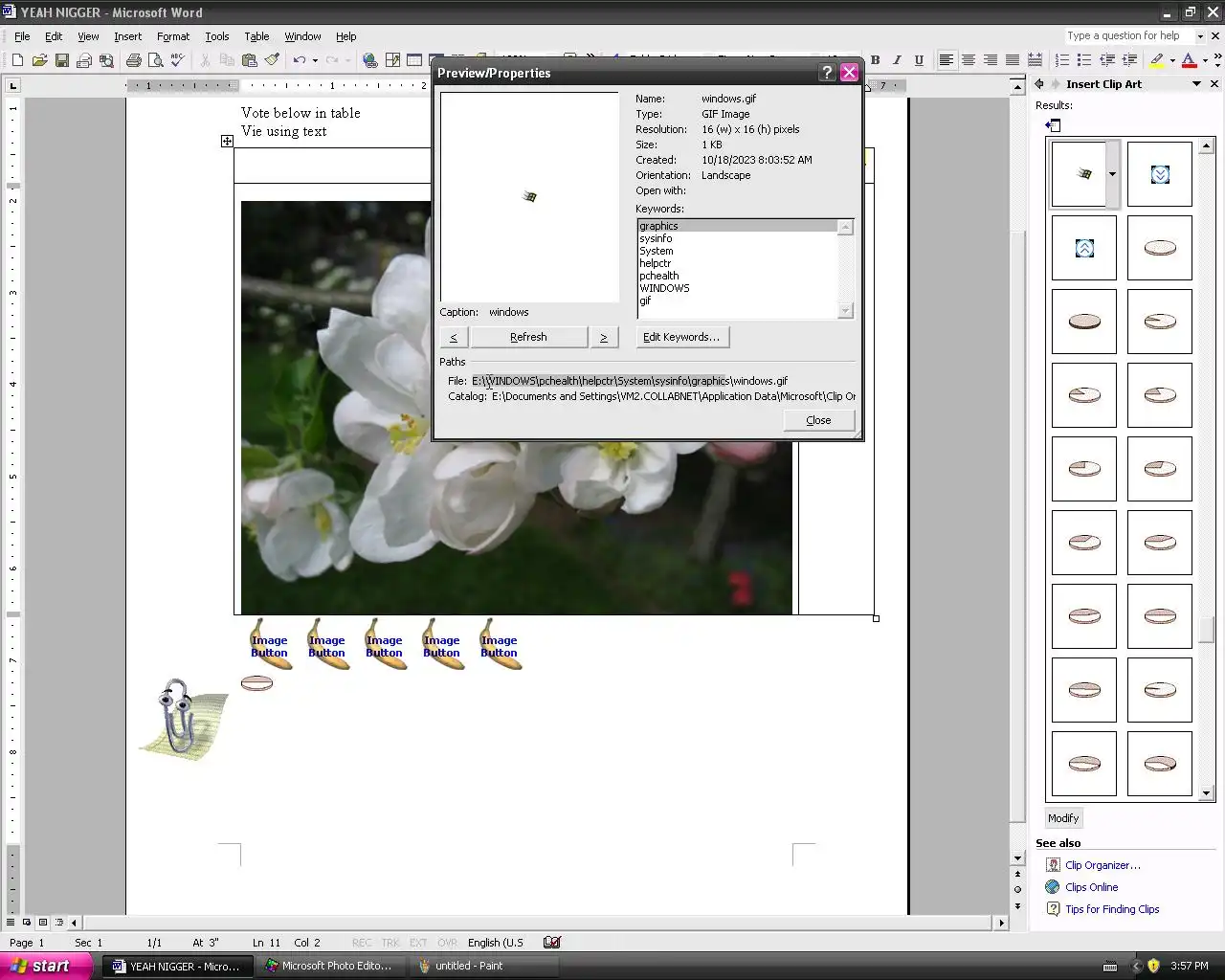Select the up-chevron clip thumbnail
The width and height of the screenshot is (1225, 980).
[1084, 248]
